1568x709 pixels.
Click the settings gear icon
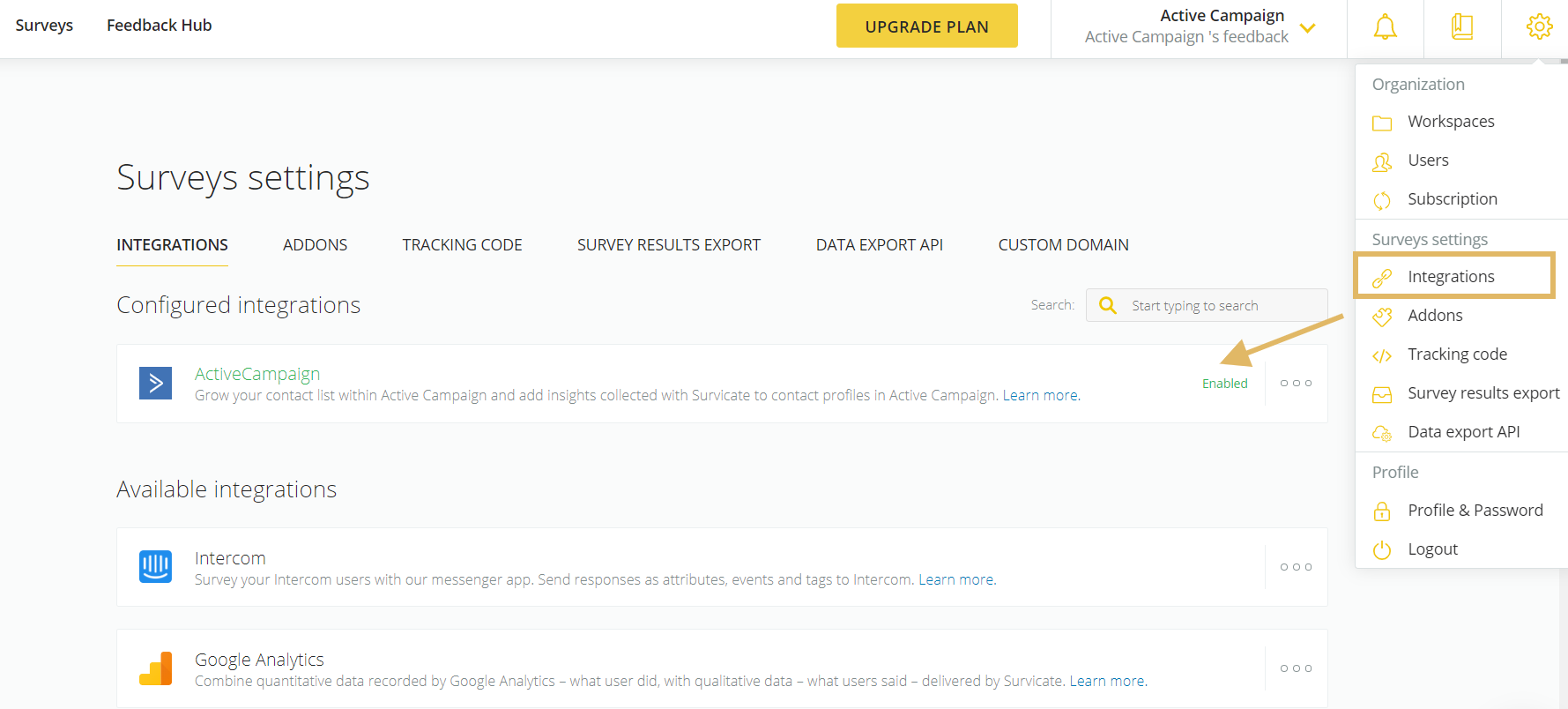(x=1539, y=26)
